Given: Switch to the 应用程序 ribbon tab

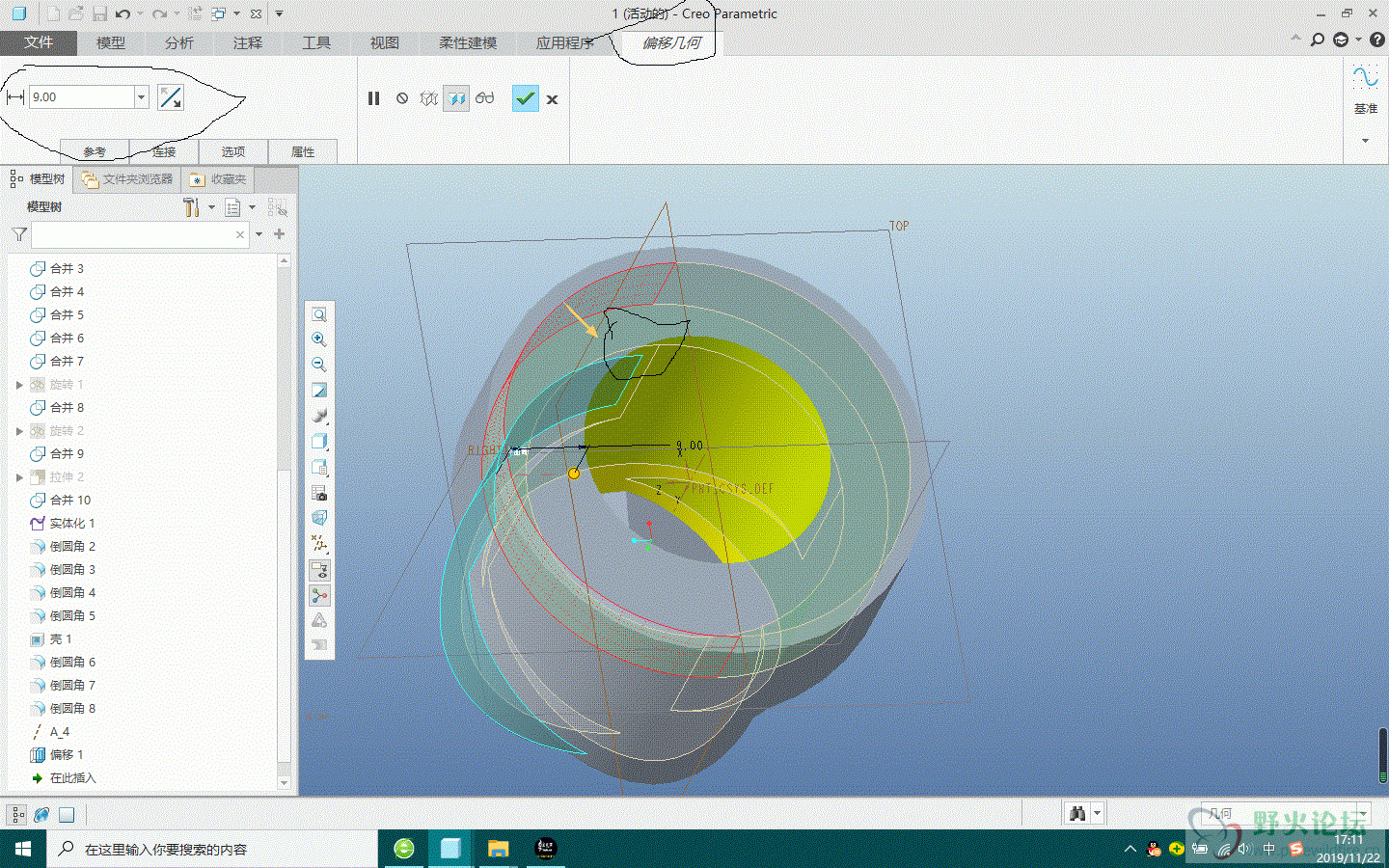Looking at the screenshot, I should (565, 42).
